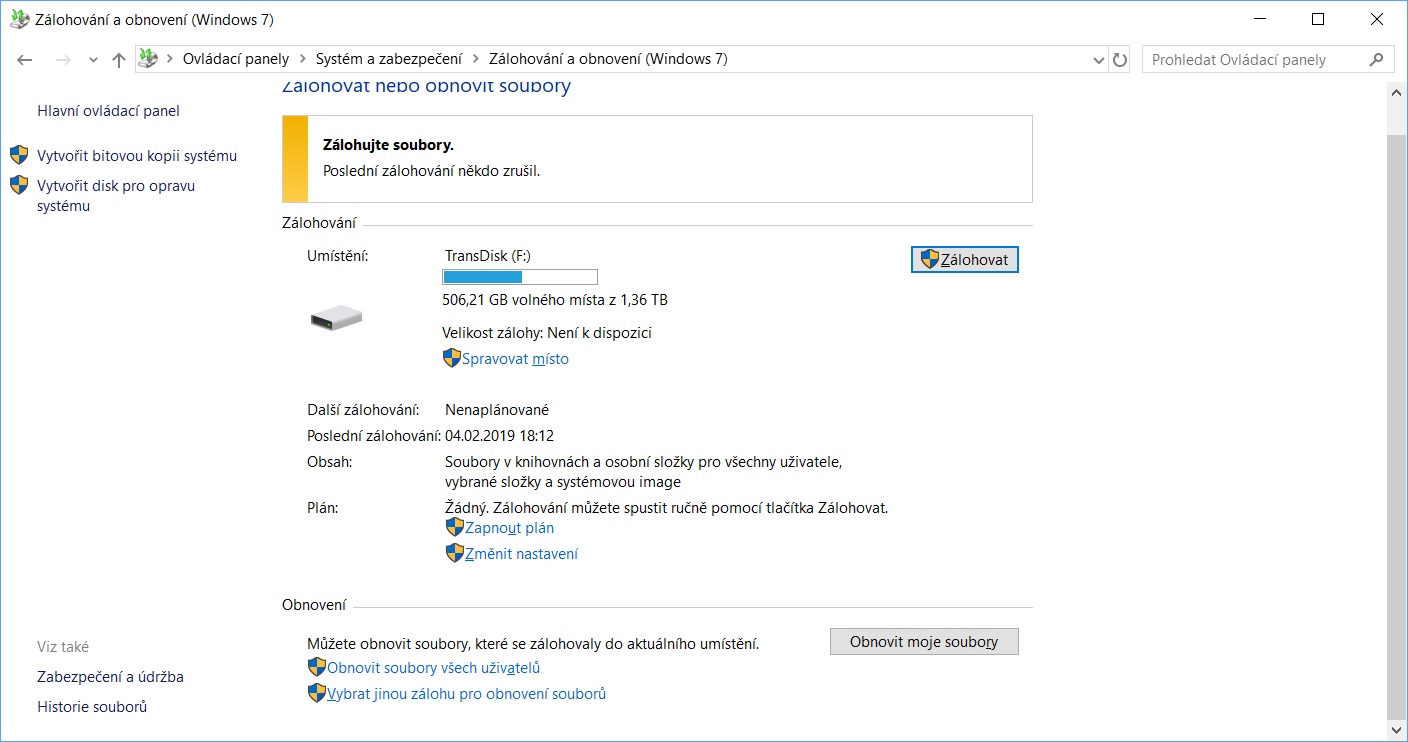Click shield icon beside 'Vytvořit bitovou kopii systému'
The image size is (1408, 742).
tap(19, 155)
